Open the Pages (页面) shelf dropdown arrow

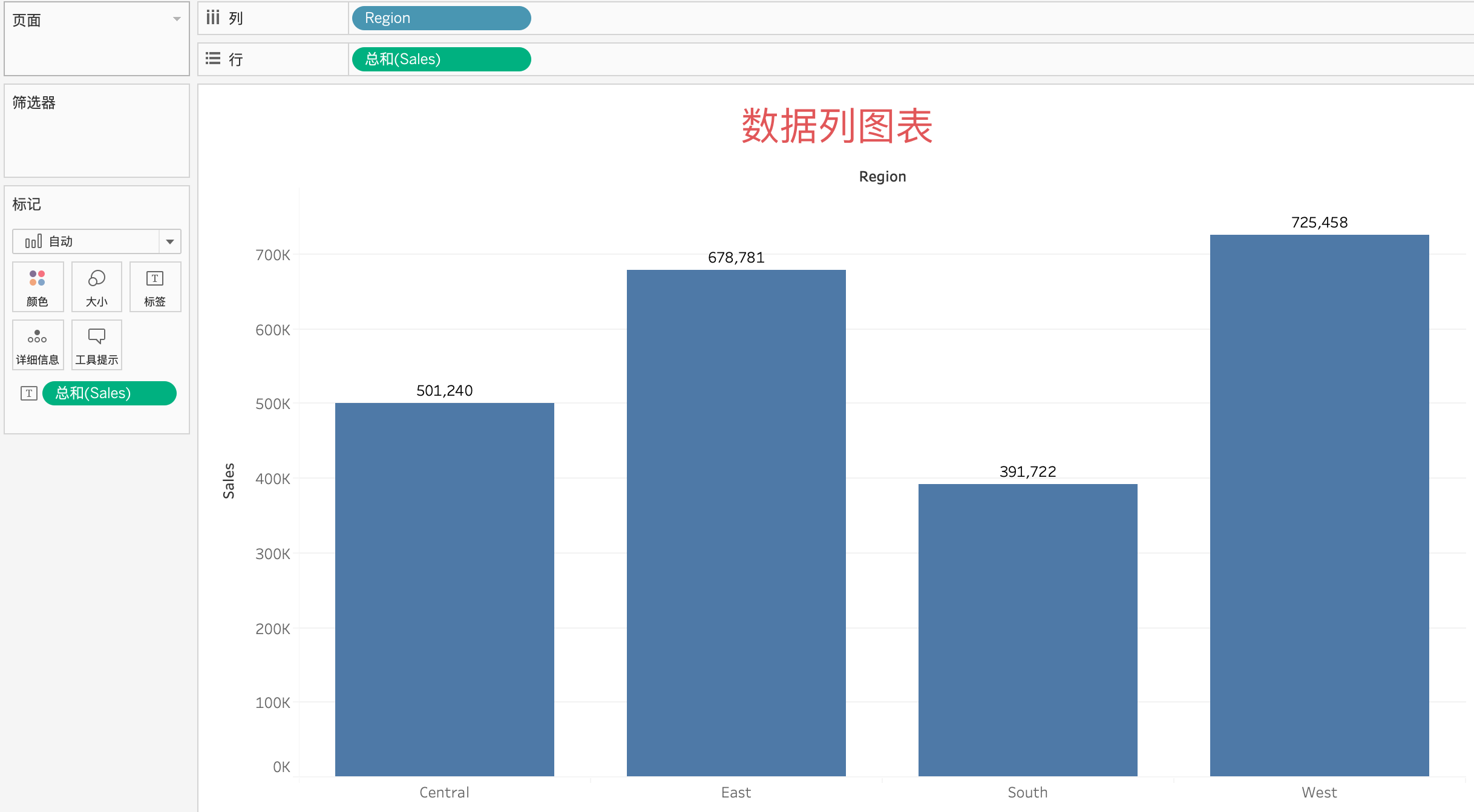(177, 19)
